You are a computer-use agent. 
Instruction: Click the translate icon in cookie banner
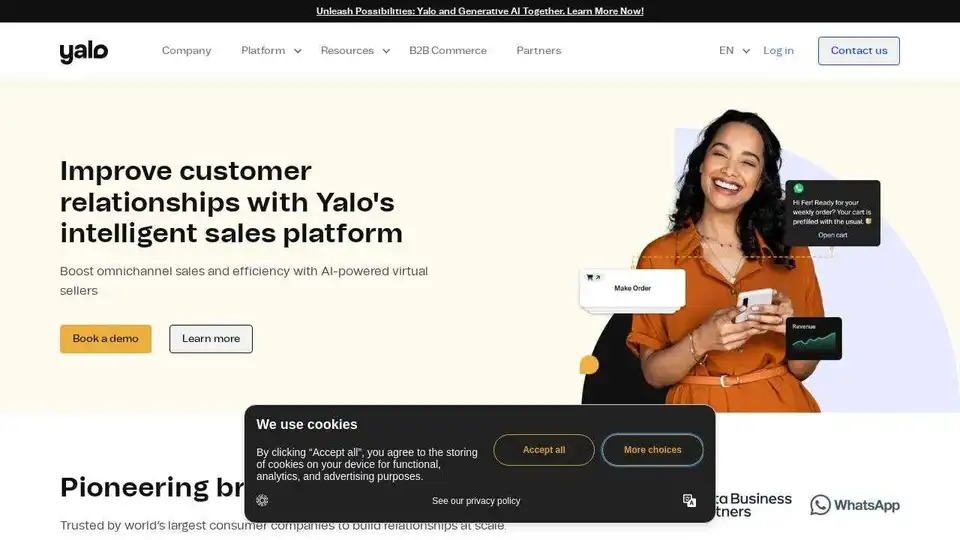click(689, 500)
